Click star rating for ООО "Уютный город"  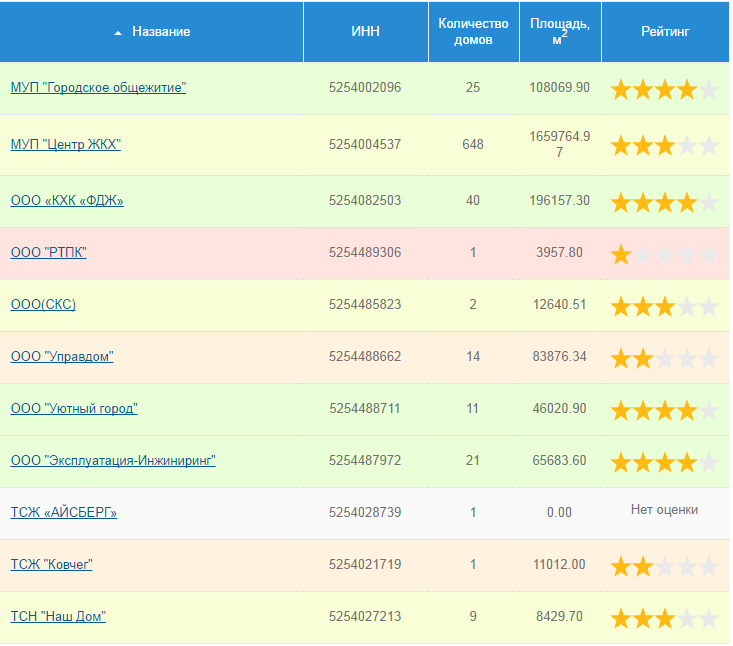click(x=664, y=410)
